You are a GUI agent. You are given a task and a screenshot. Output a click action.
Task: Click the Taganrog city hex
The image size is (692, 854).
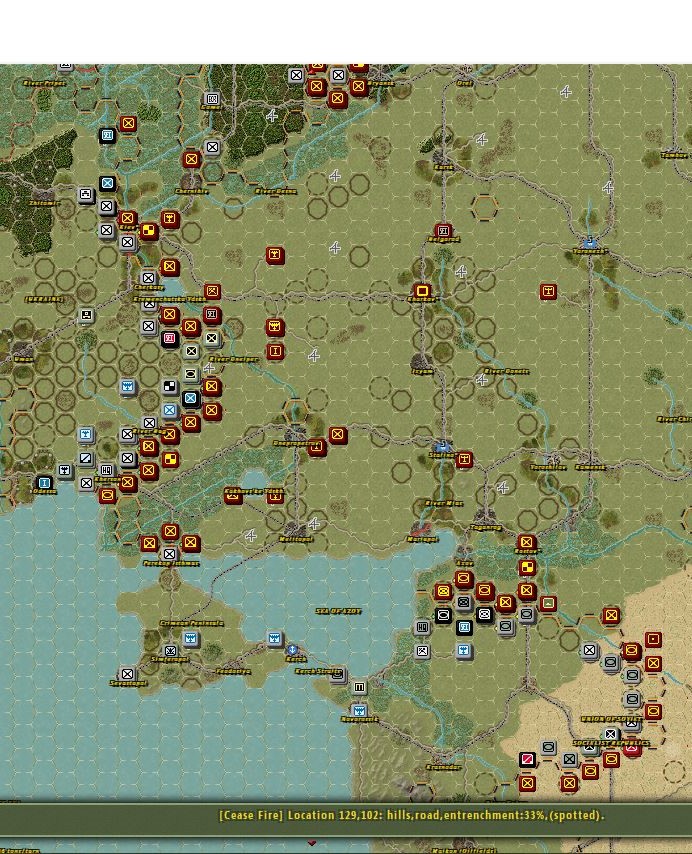485,517
